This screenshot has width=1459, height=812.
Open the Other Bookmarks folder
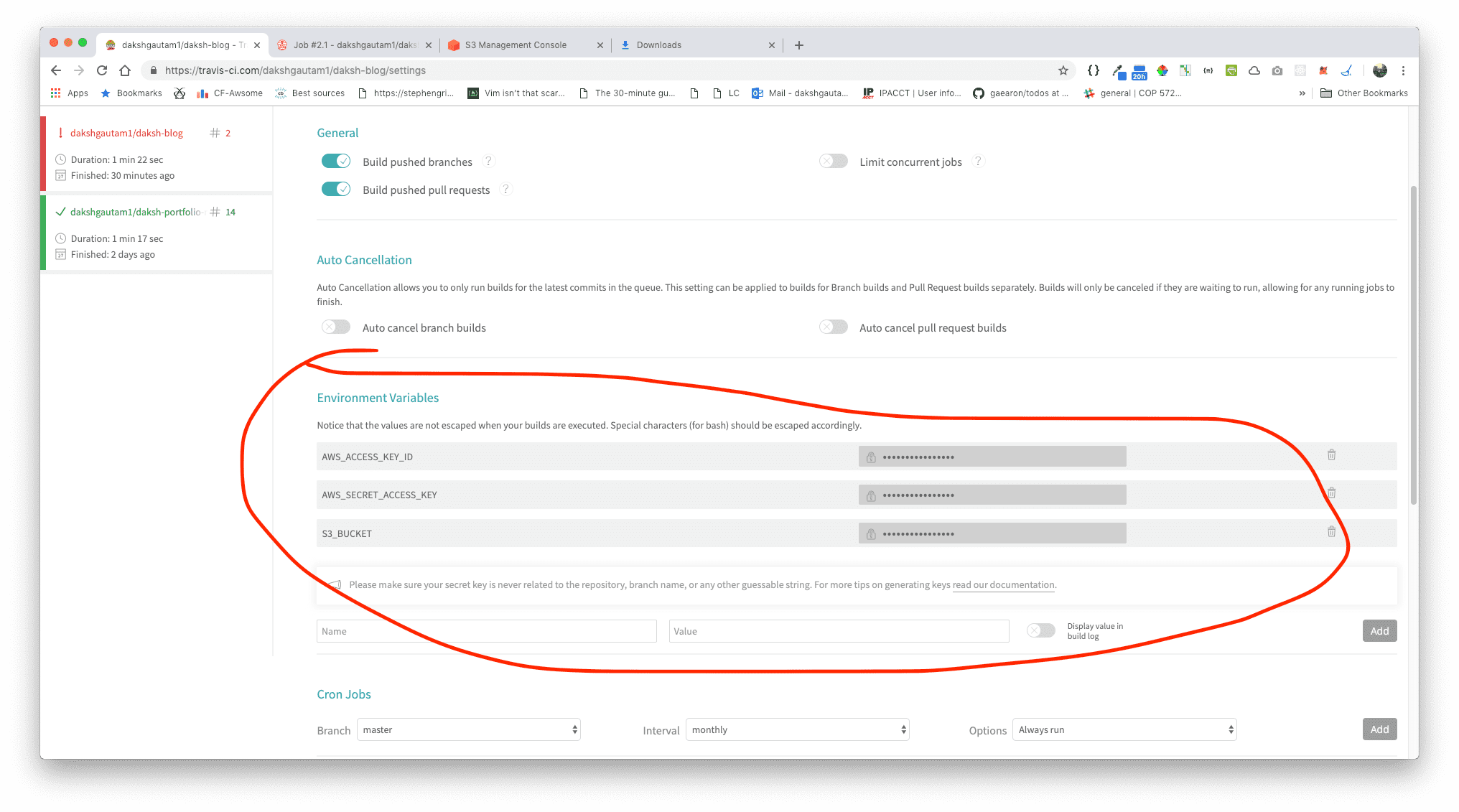(1364, 93)
